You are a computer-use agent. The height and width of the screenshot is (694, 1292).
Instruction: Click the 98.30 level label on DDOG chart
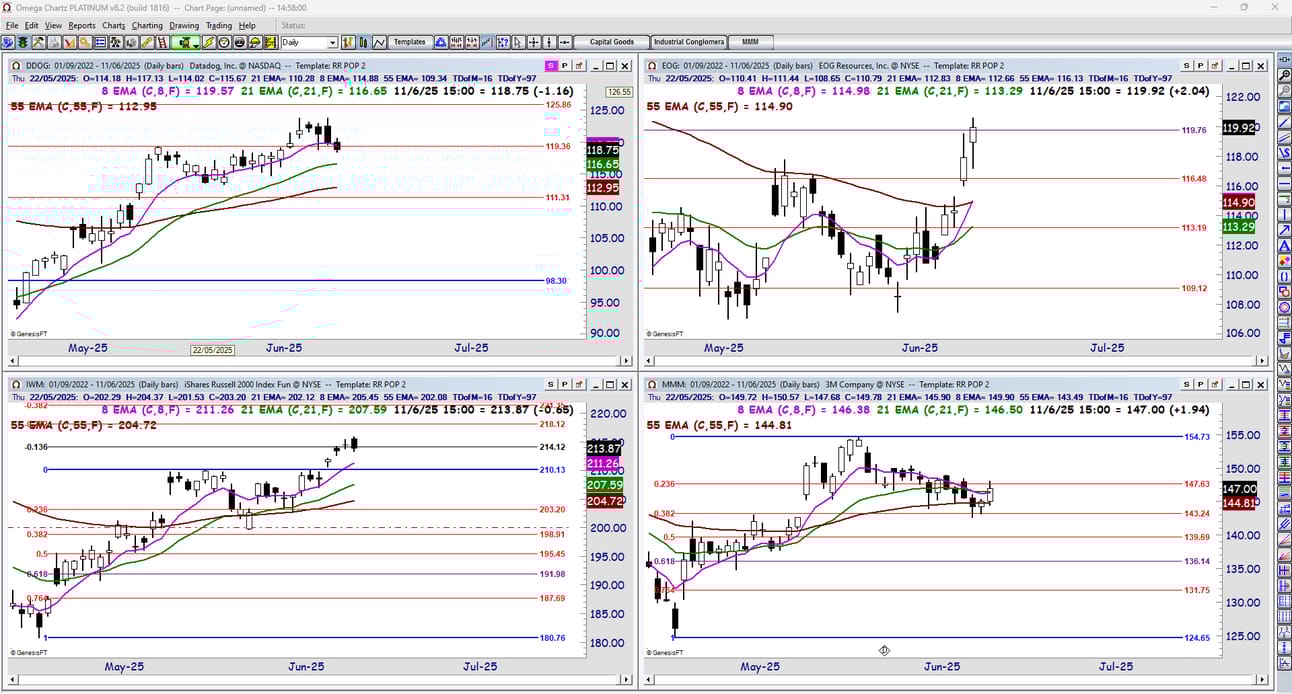557,281
